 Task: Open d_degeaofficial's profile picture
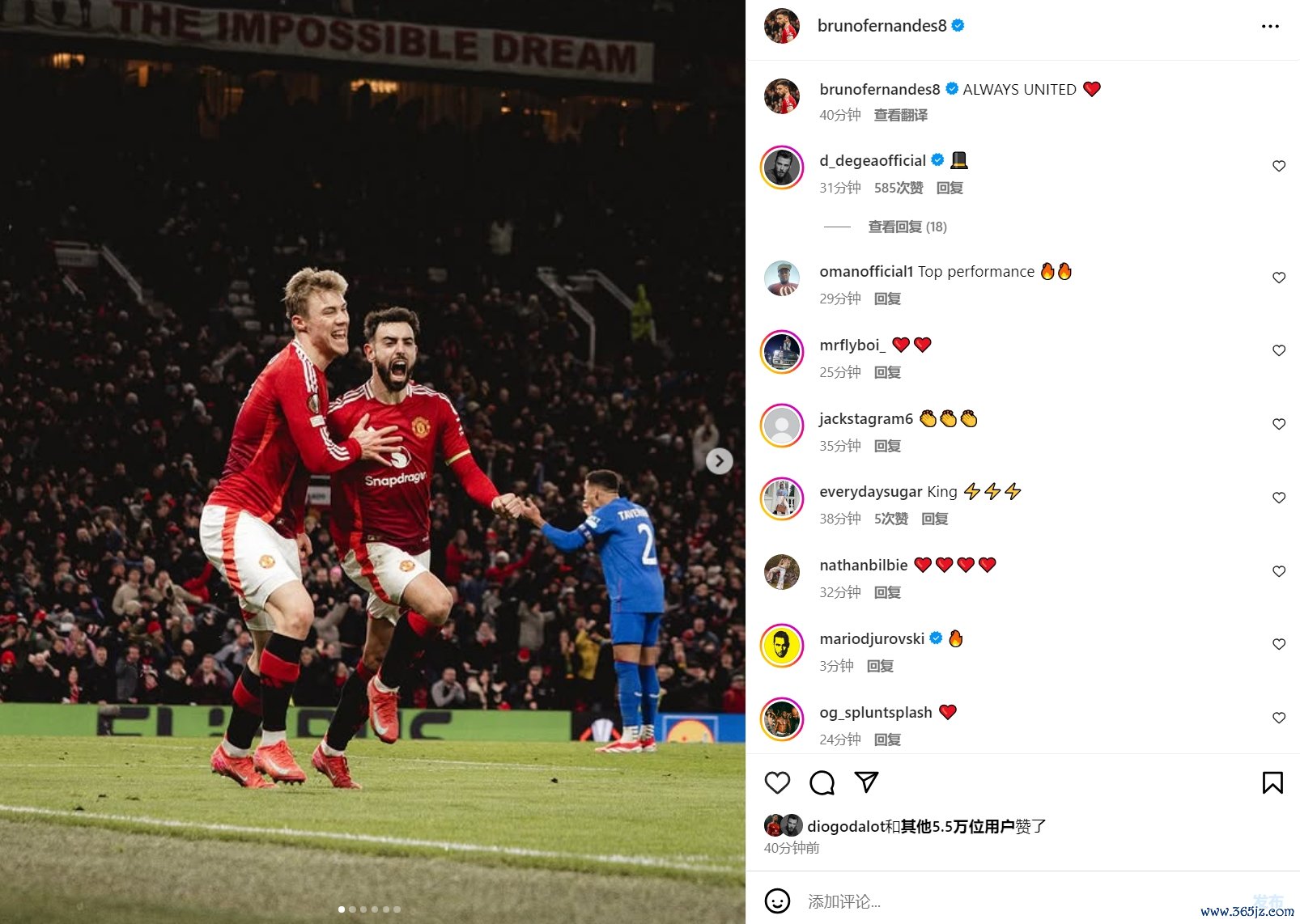click(x=782, y=167)
